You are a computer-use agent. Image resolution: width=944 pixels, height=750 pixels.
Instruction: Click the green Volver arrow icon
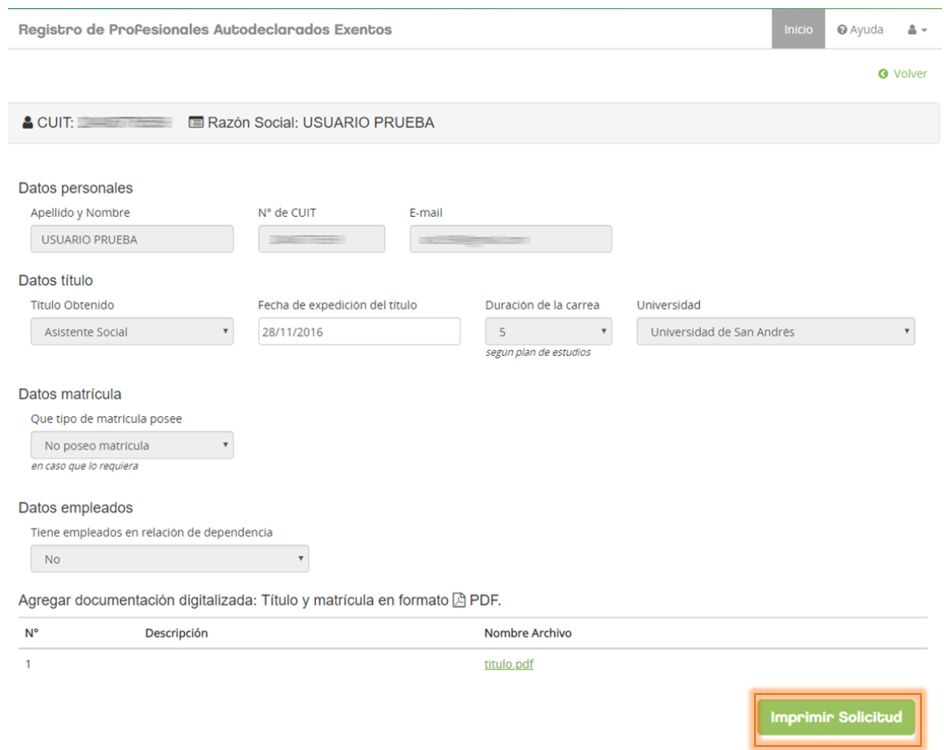coord(882,74)
